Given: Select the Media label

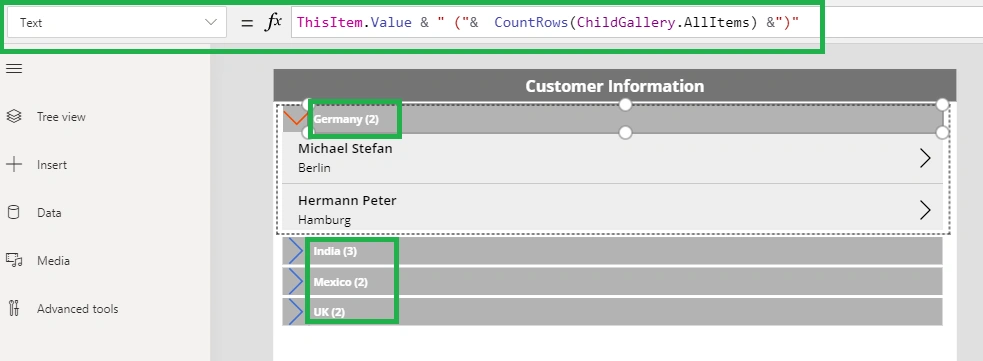Looking at the screenshot, I should (x=53, y=261).
